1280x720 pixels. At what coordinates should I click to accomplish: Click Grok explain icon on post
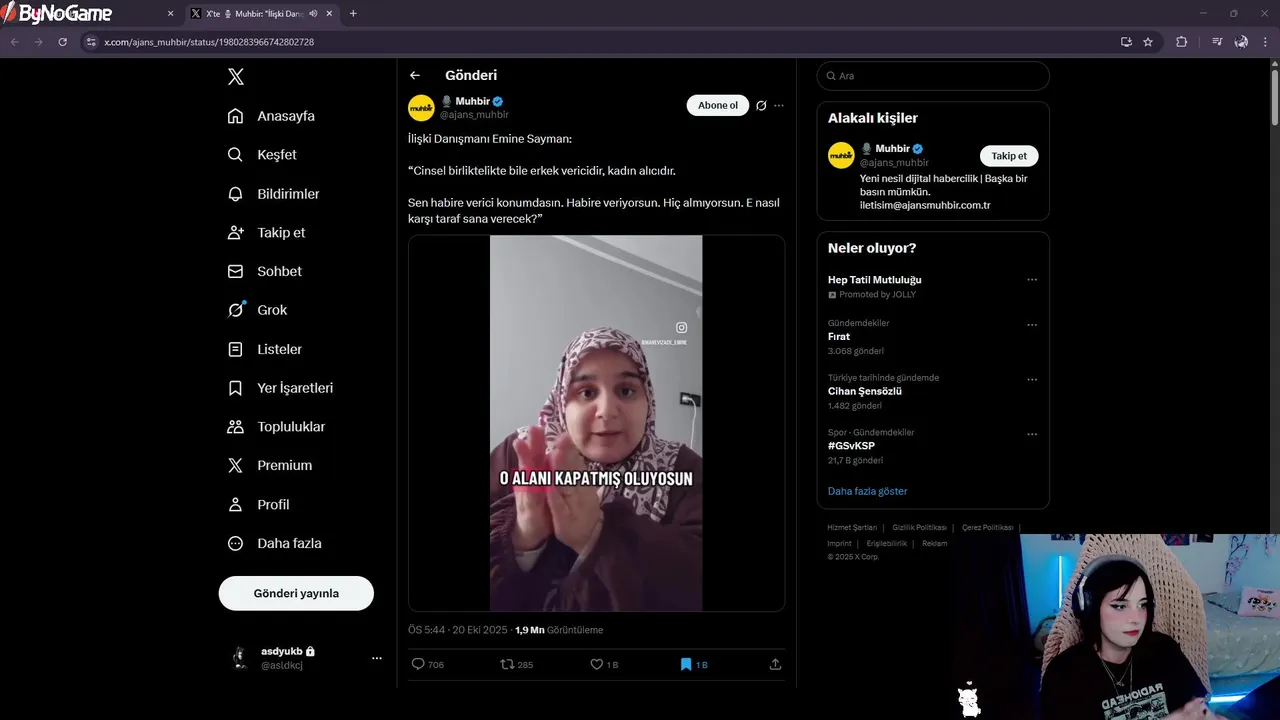click(x=761, y=105)
